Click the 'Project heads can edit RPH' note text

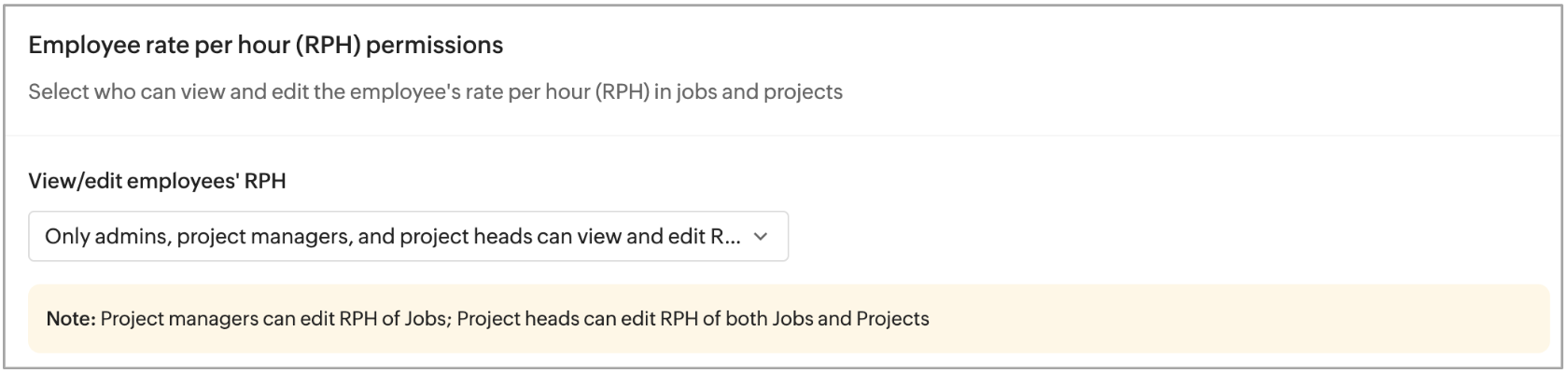pos(579,319)
